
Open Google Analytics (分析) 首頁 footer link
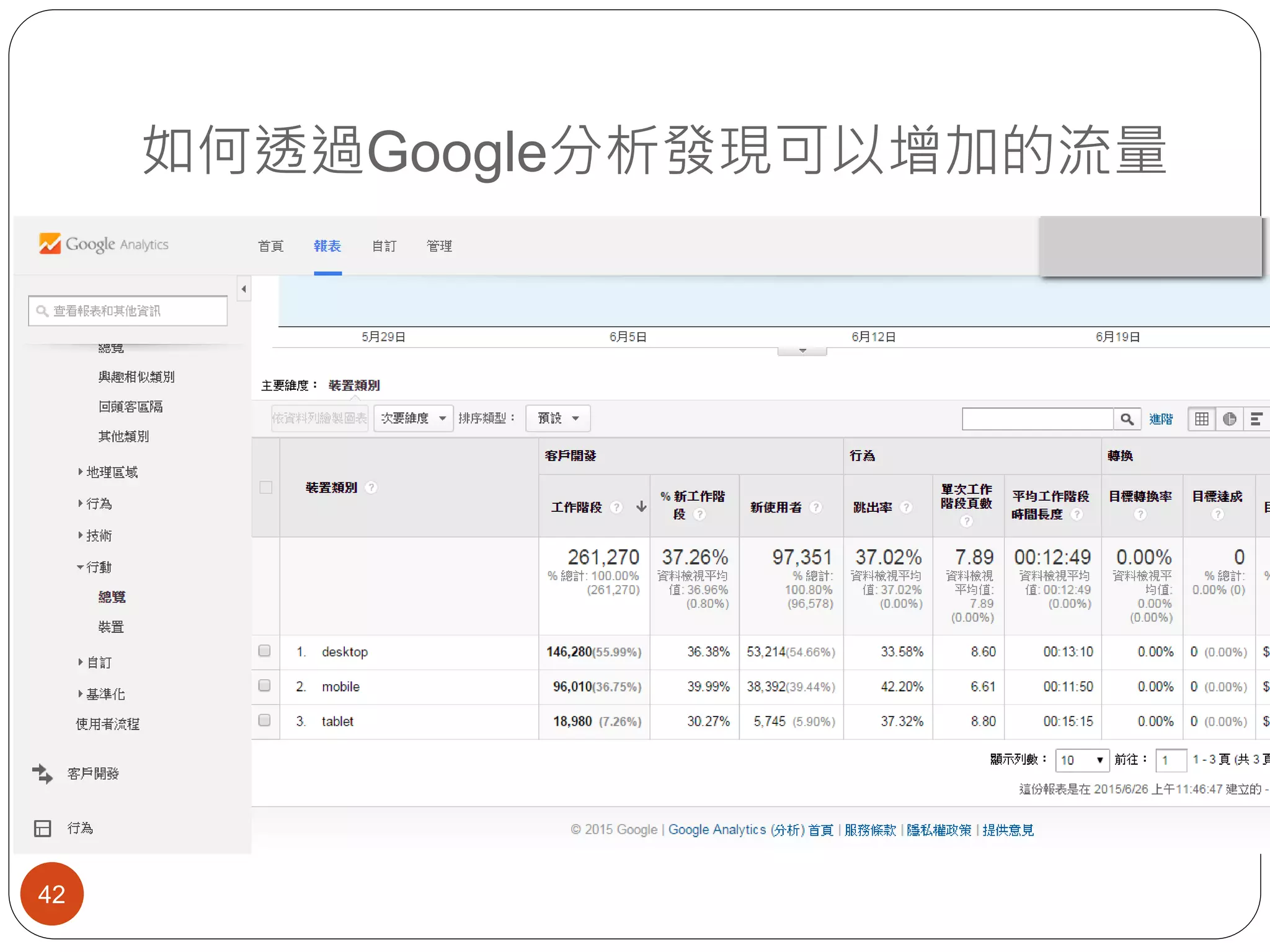tap(750, 830)
